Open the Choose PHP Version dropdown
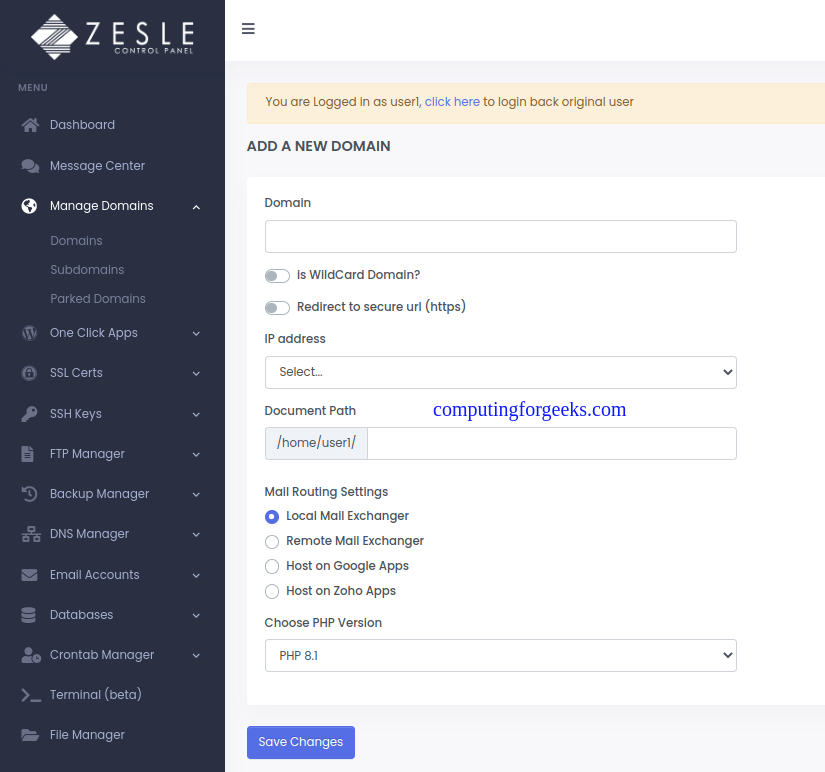825x772 pixels. 500,656
